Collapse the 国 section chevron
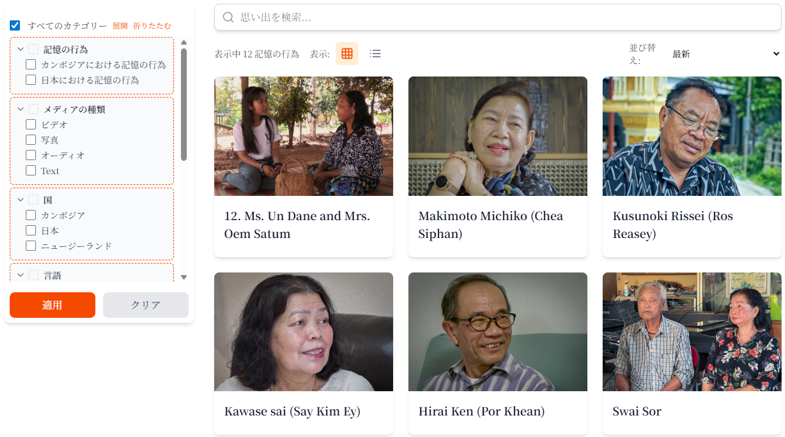The height and width of the screenshot is (437, 785). pyautogui.click(x=21, y=200)
